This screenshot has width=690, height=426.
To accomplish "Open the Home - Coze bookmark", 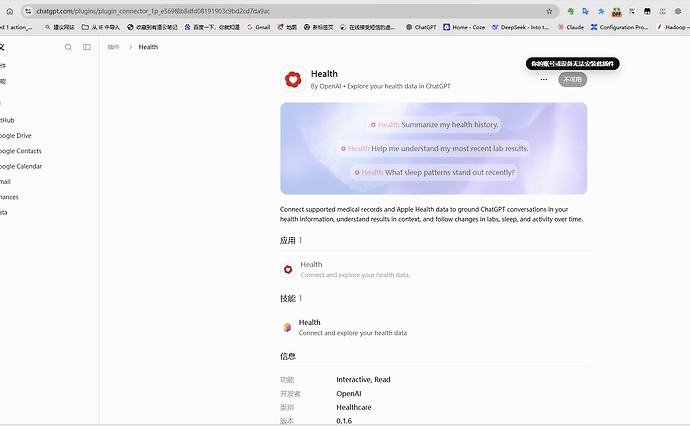I will (x=464, y=27).
